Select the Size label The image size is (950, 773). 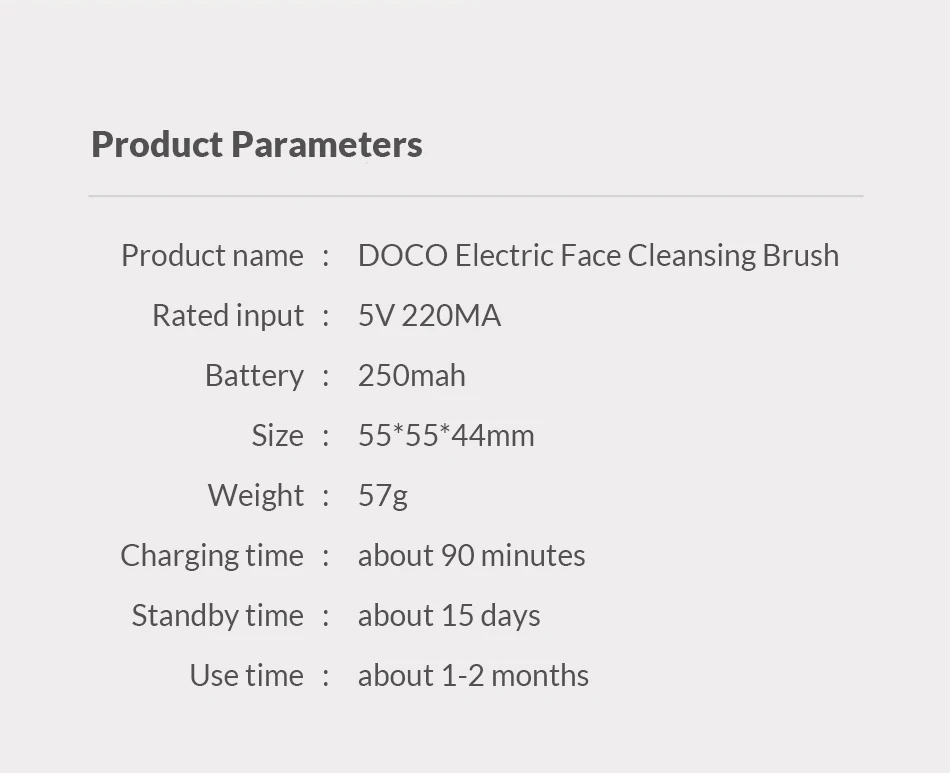tap(277, 435)
